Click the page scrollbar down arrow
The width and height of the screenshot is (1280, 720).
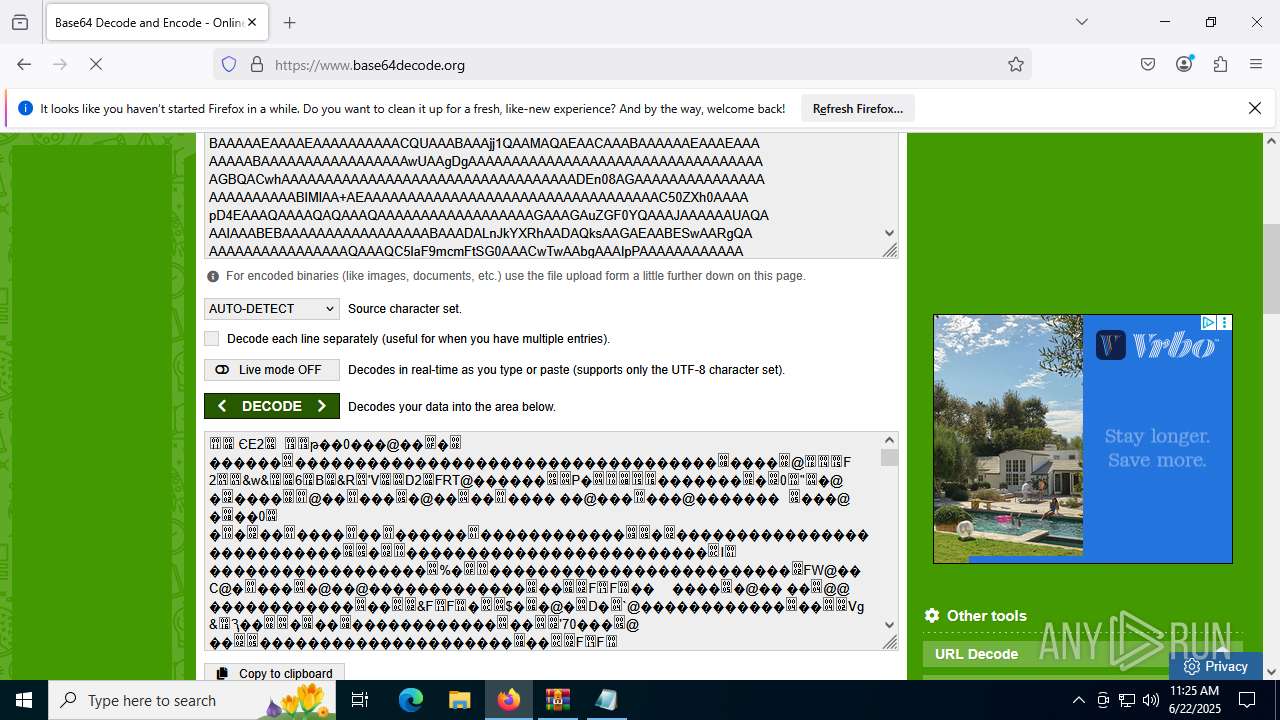click(1272, 672)
